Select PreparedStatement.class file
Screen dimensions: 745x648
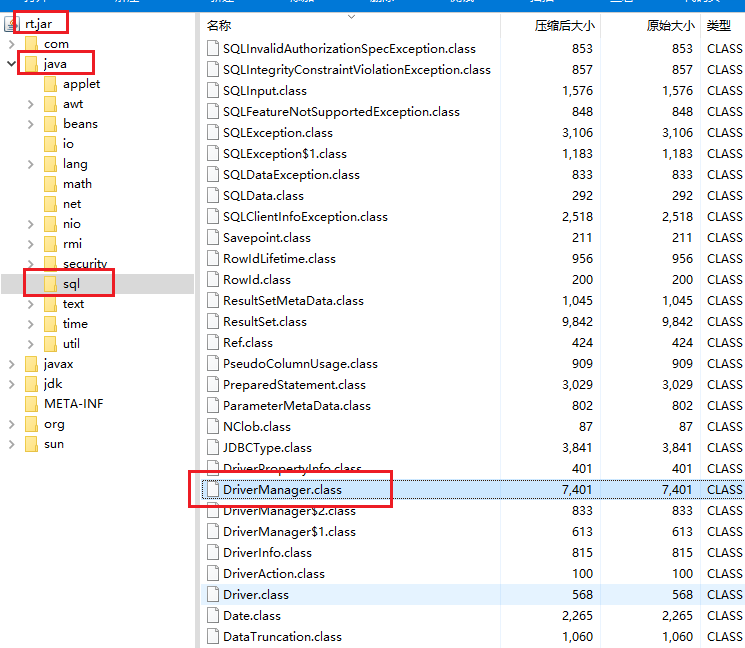tap(294, 385)
